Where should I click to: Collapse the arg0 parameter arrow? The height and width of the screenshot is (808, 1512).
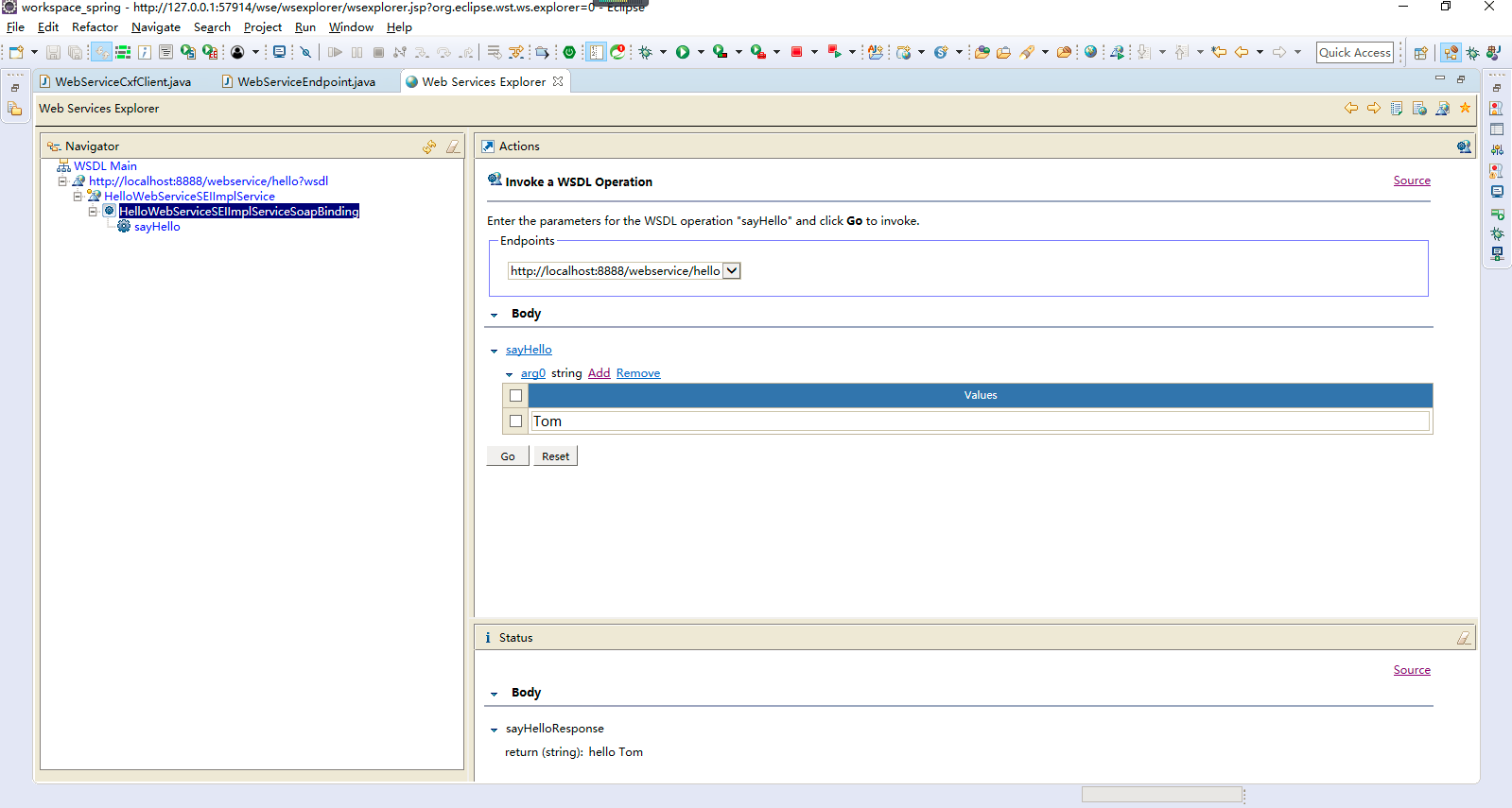coord(509,374)
